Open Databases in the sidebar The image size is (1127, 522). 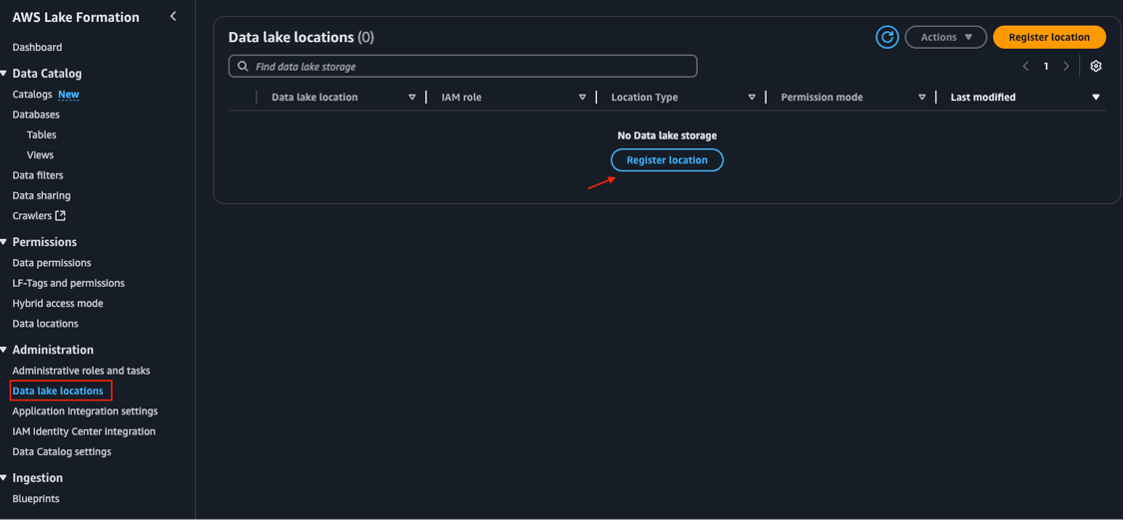36,114
